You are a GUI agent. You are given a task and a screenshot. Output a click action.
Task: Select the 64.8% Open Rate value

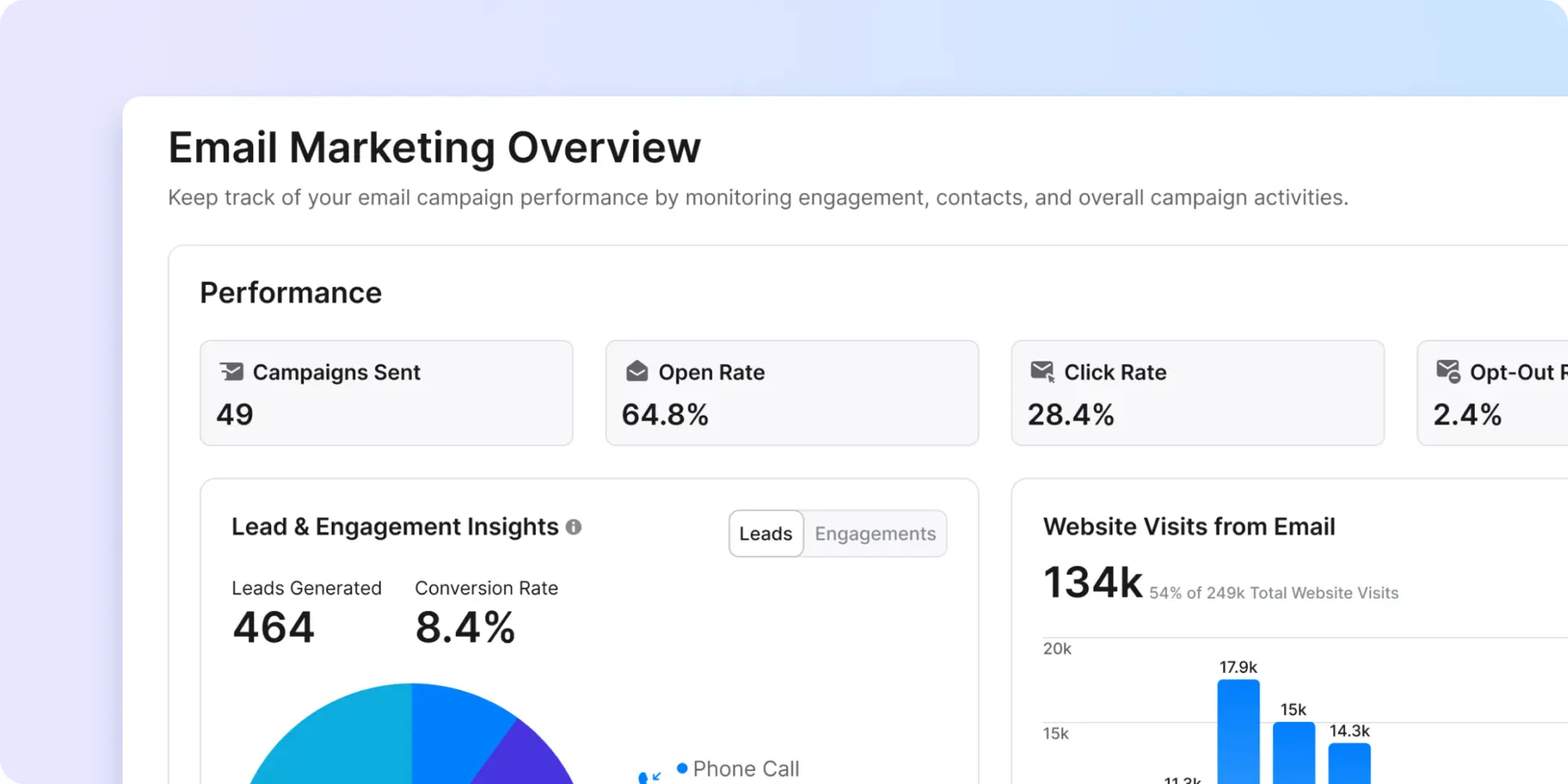665,415
